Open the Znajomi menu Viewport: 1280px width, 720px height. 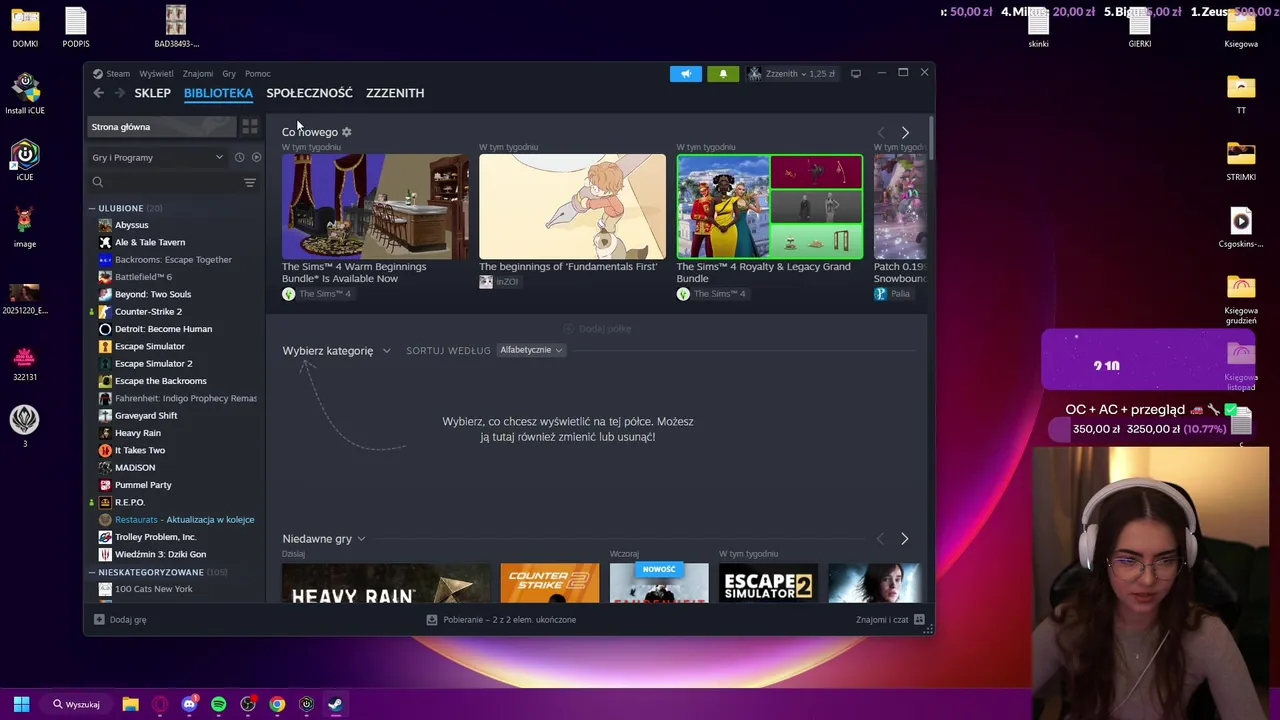click(197, 73)
